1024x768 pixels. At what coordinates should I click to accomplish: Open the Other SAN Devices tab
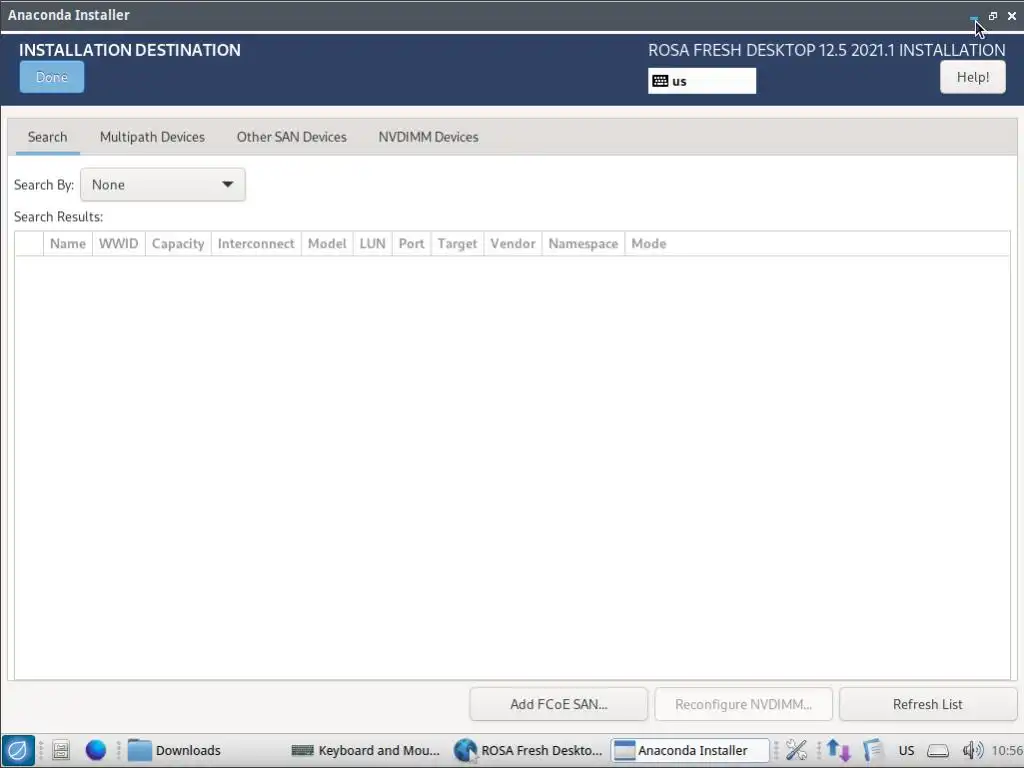point(291,137)
